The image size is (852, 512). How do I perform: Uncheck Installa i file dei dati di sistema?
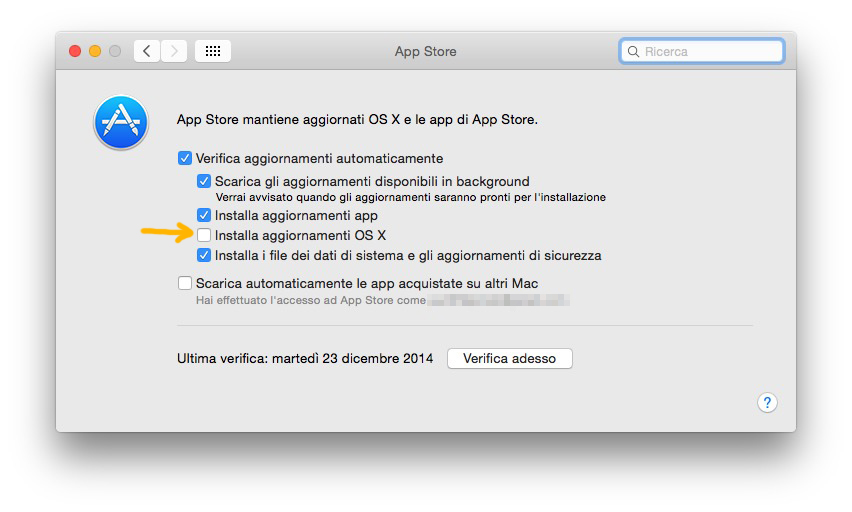(204, 255)
